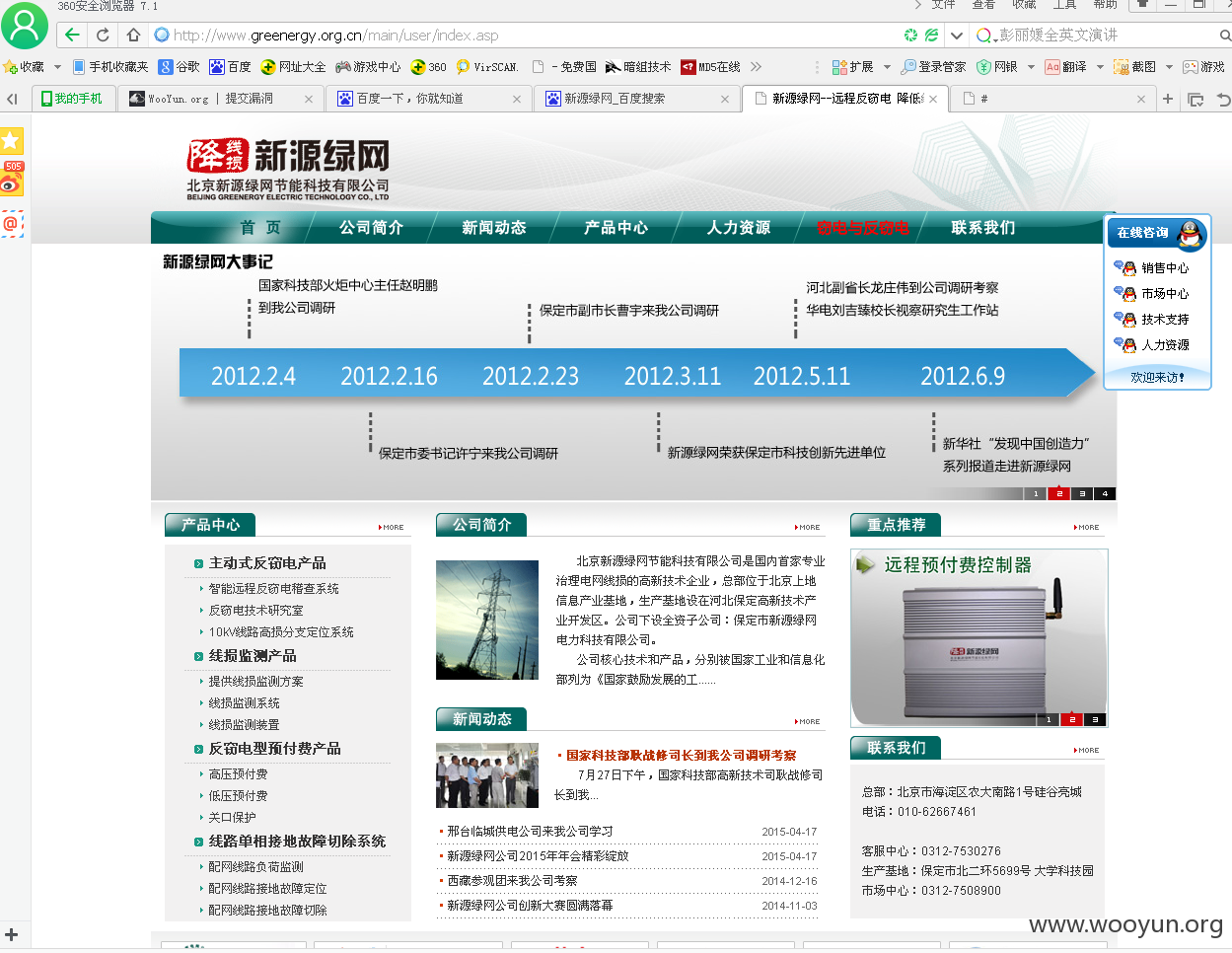The image size is (1232, 953).
Task: Open the 收藏 favorites star button
Action: click(24, 67)
